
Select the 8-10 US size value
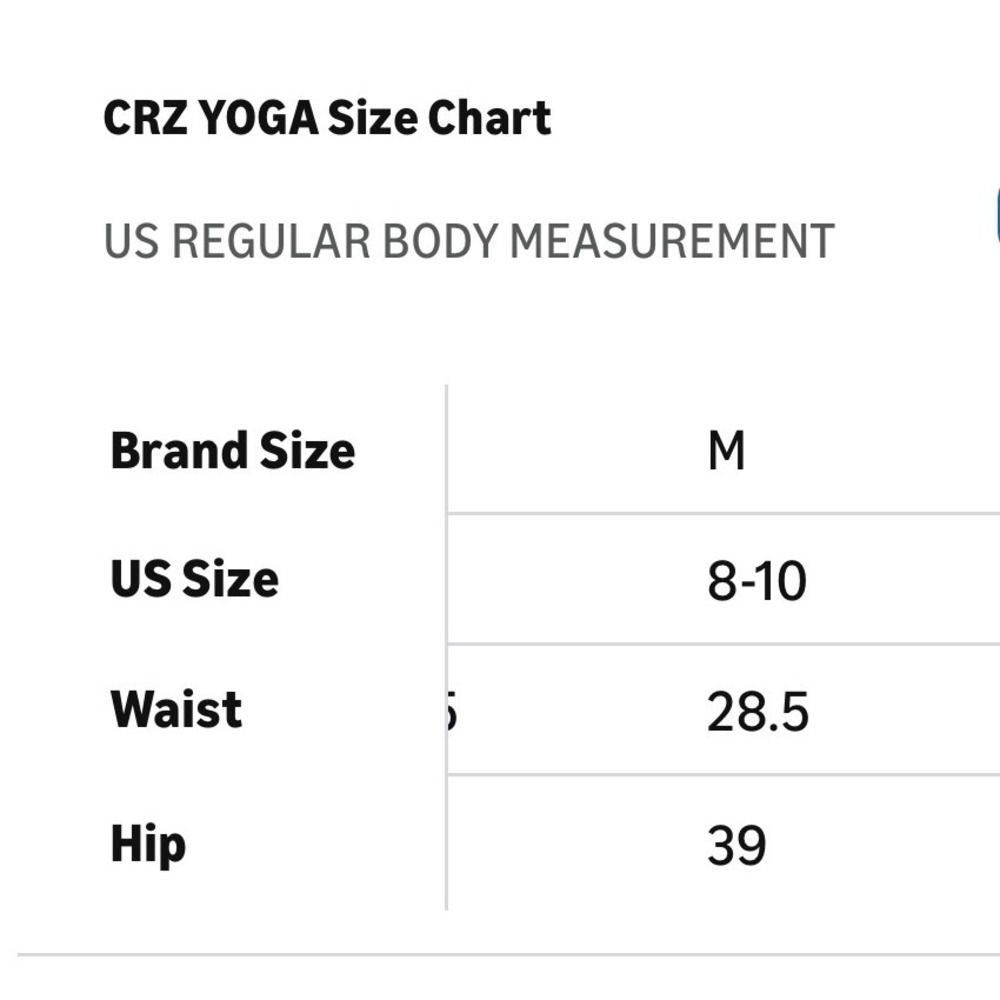756,581
